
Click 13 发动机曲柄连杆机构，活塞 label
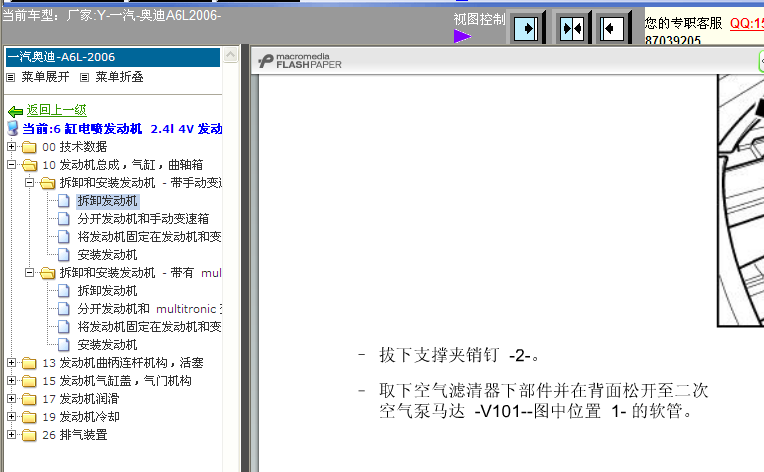pyautogui.click(x=123, y=363)
